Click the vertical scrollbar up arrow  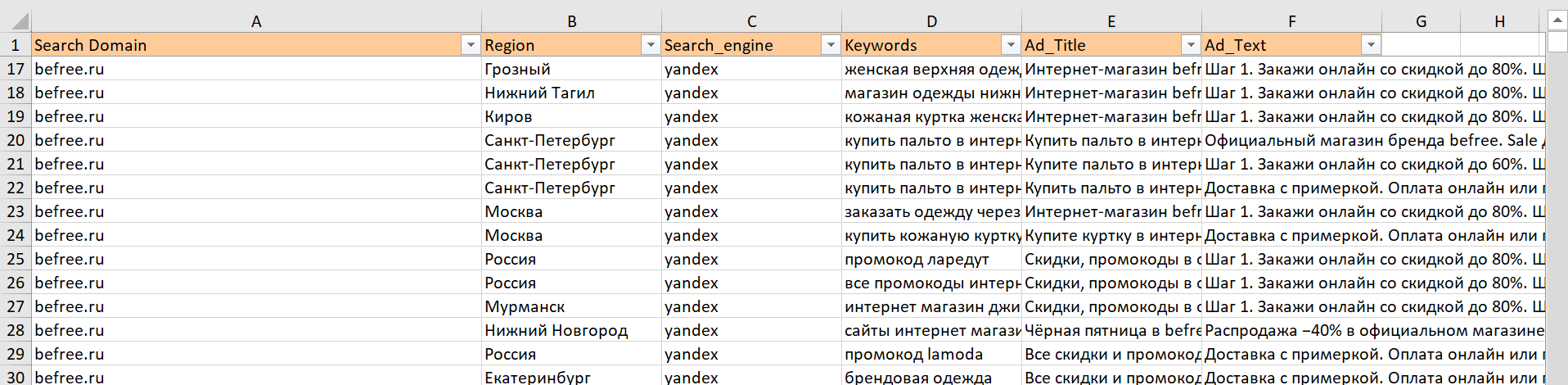[x=1557, y=20]
